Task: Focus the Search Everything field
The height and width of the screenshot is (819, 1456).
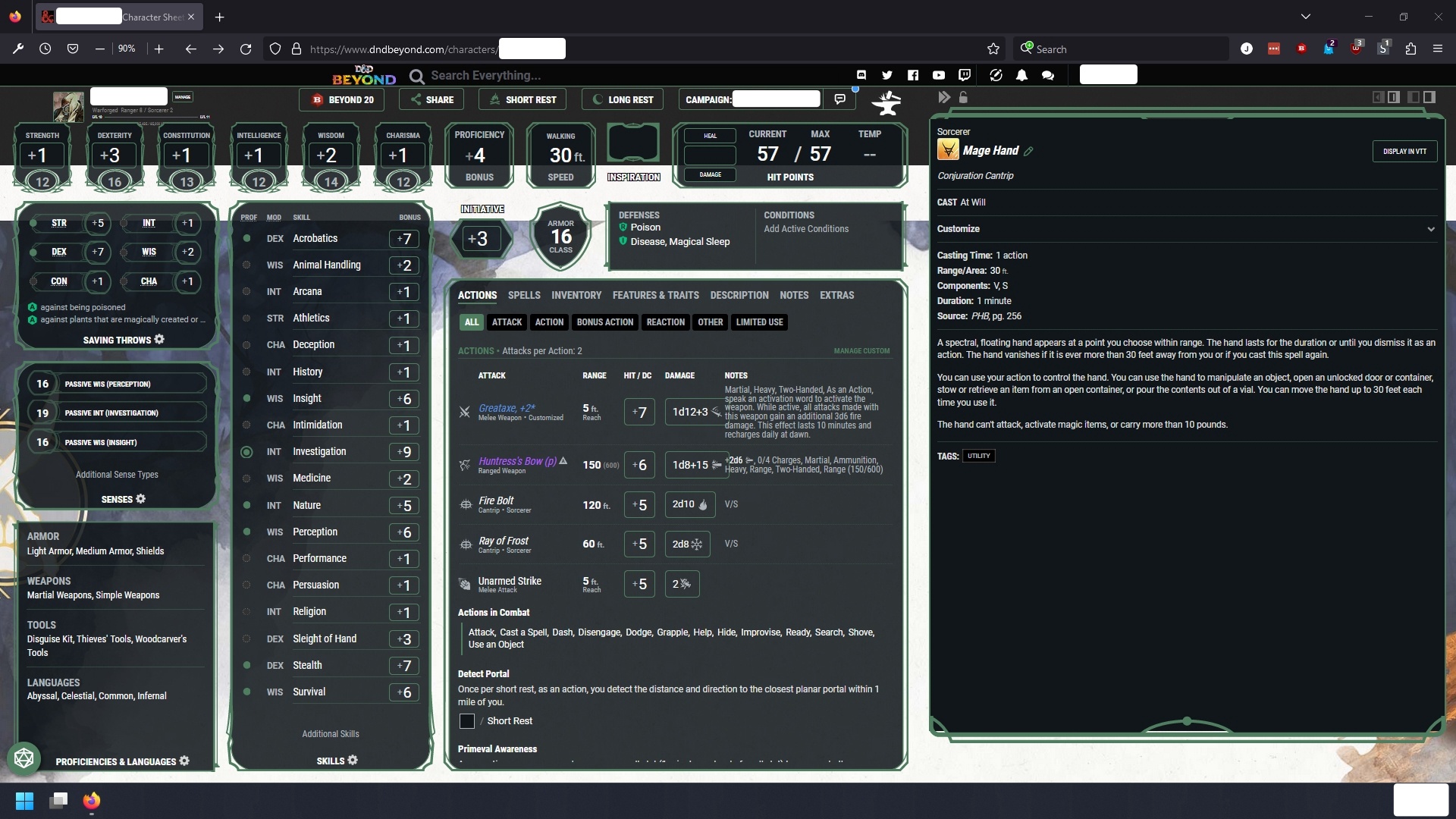Action: click(x=485, y=75)
